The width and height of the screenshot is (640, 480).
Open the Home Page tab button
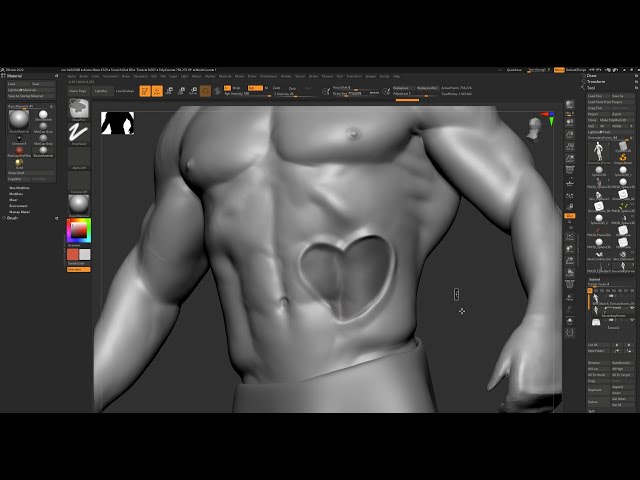point(78,91)
